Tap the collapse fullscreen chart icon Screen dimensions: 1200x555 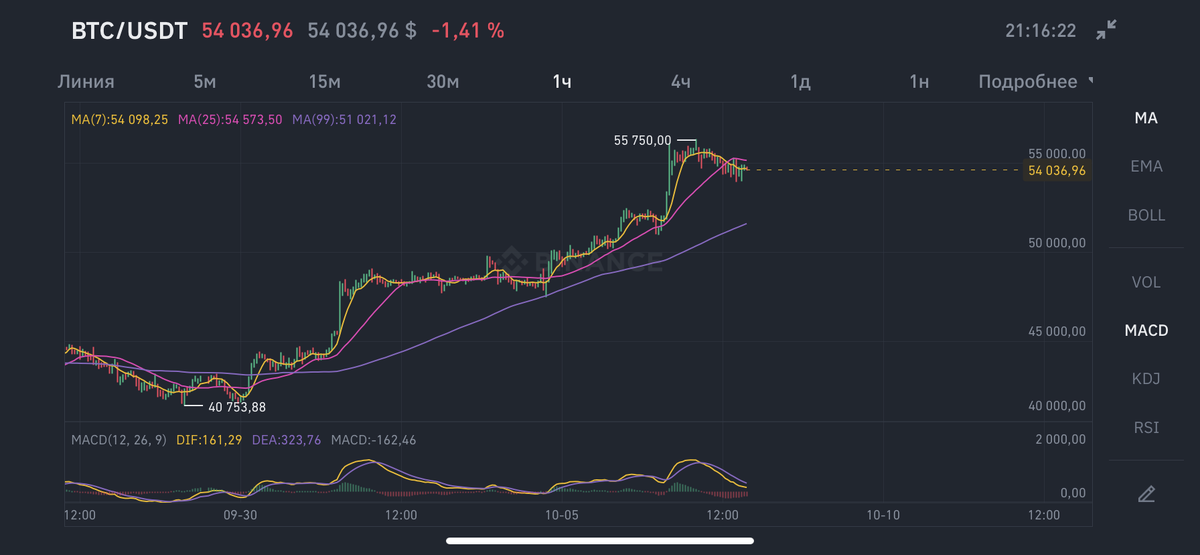pyautogui.click(x=1106, y=31)
